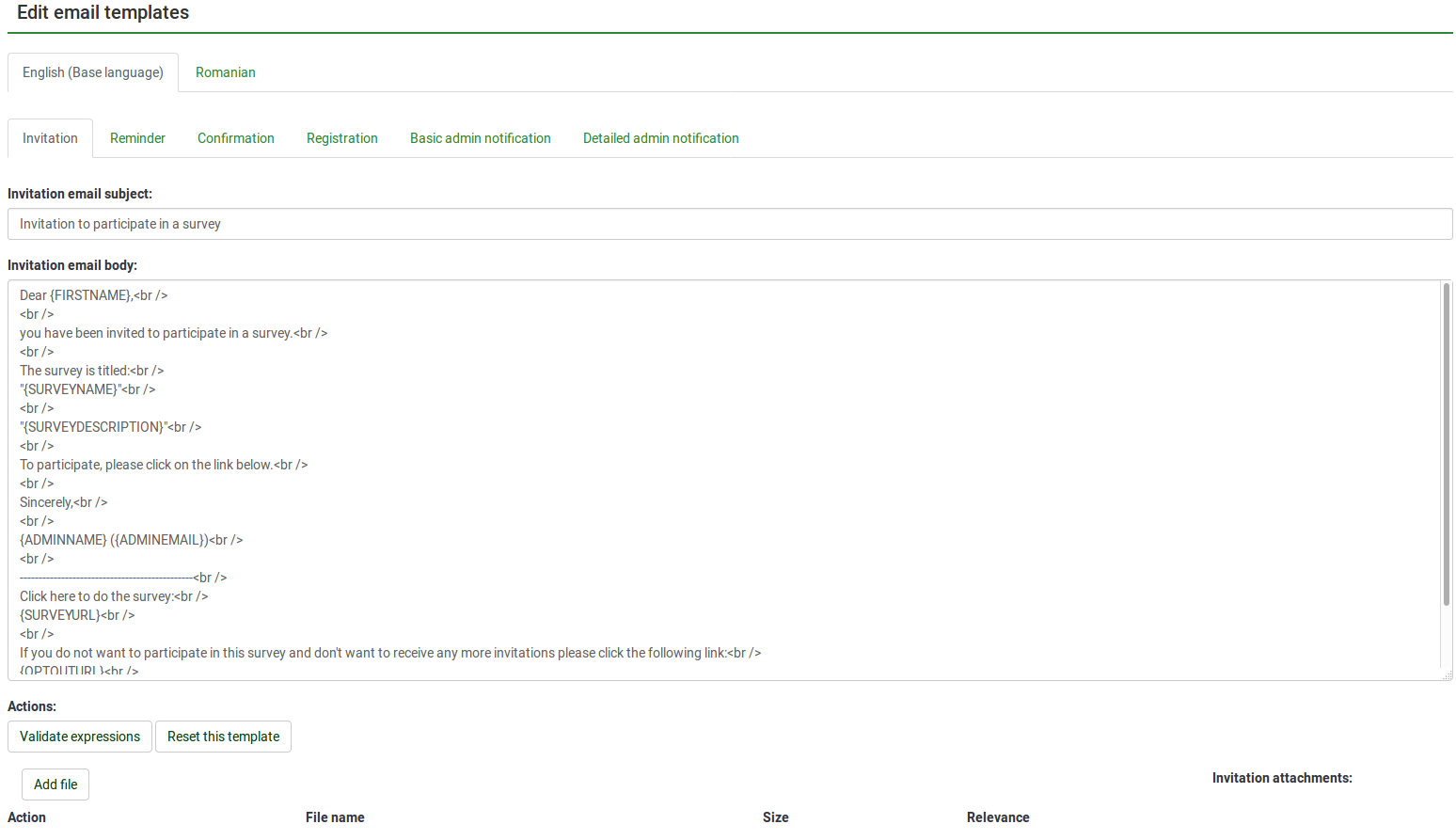Click the 'Invitation email subject:' label
The width and height of the screenshot is (1456, 840).
(80, 194)
